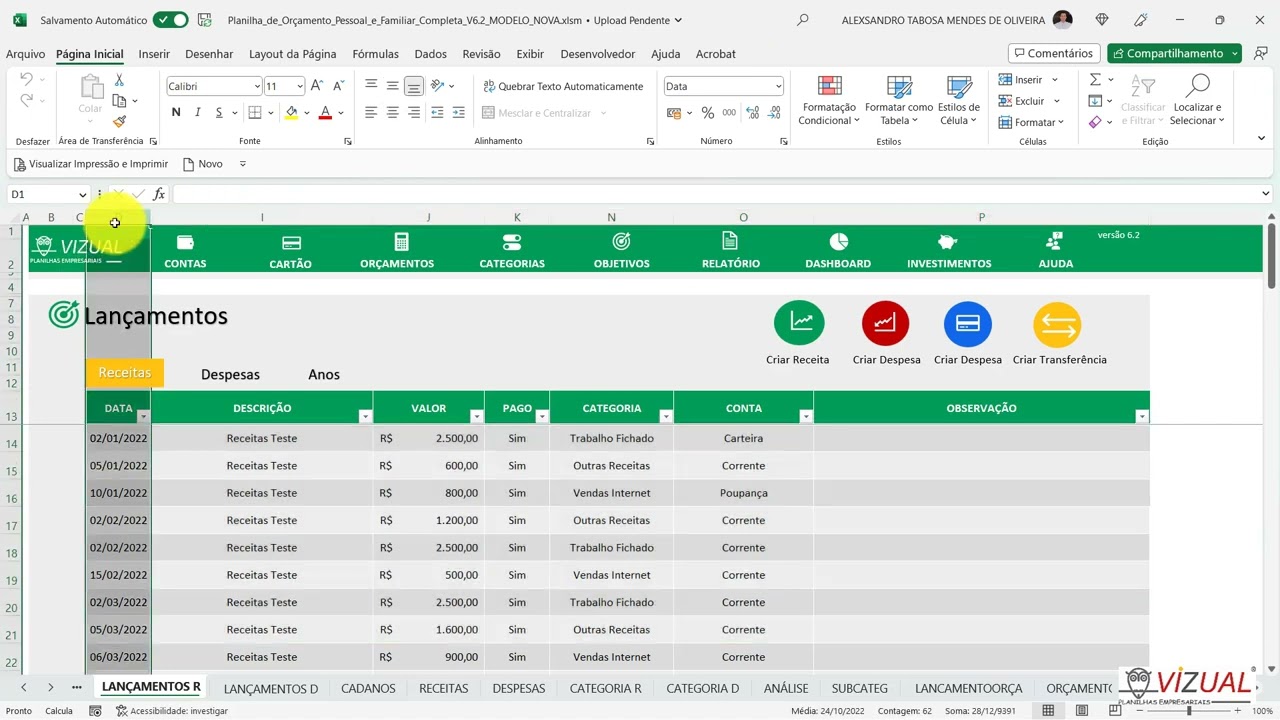1280x720 pixels.
Task: Switch to the SUBCATEG sheet tab
Action: tap(860, 688)
